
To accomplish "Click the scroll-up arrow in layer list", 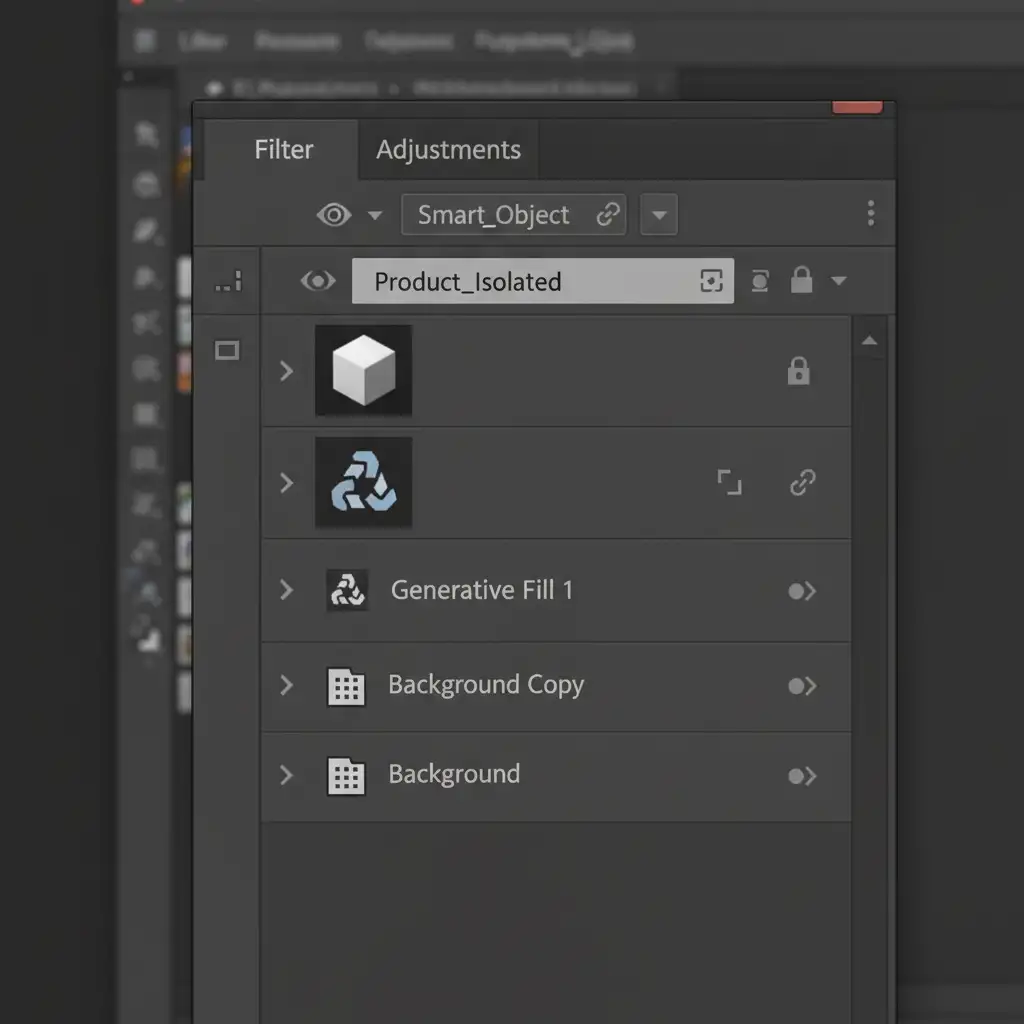I will pos(869,341).
